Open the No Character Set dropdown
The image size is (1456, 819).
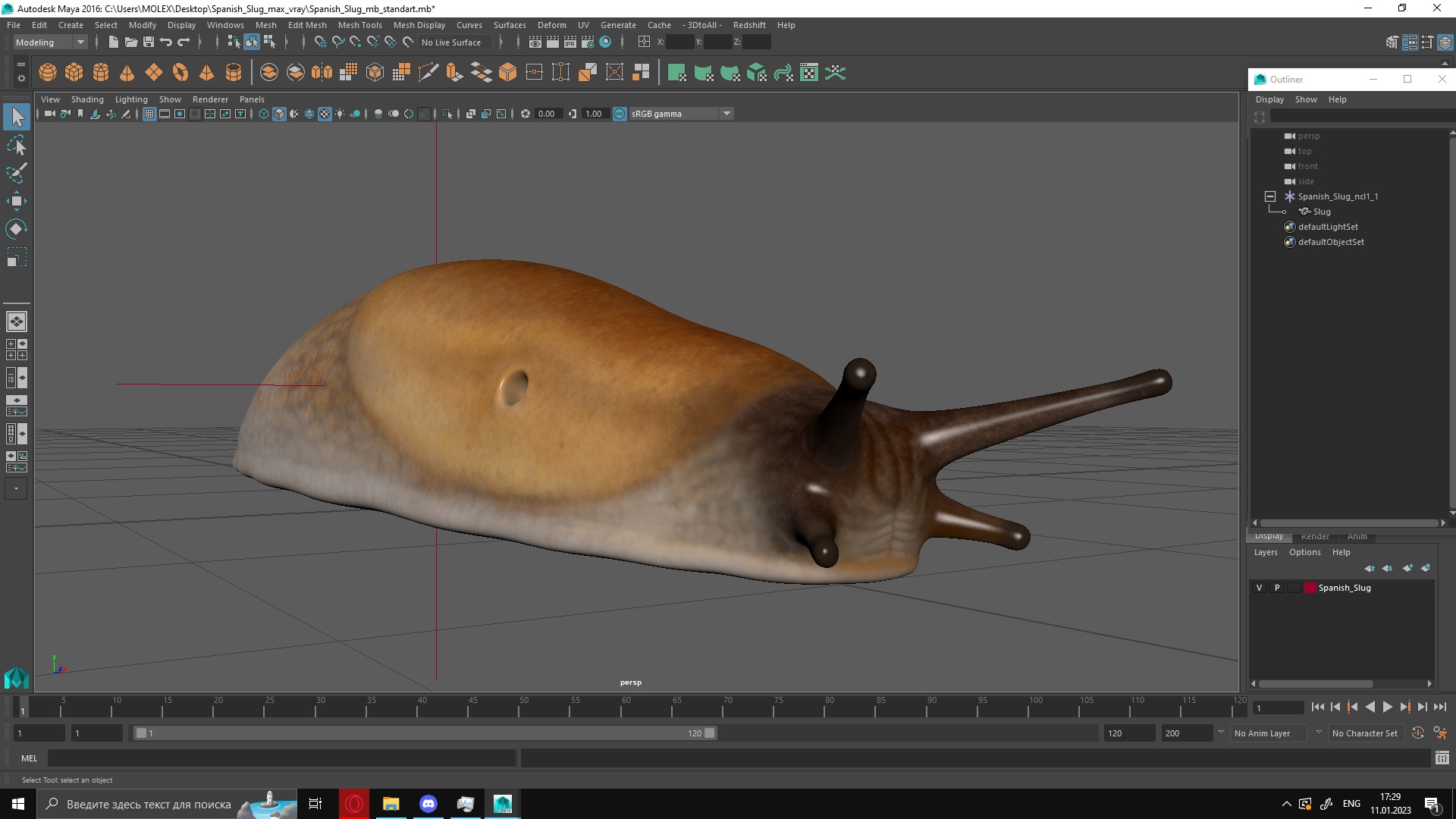[x=1365, y=733]
